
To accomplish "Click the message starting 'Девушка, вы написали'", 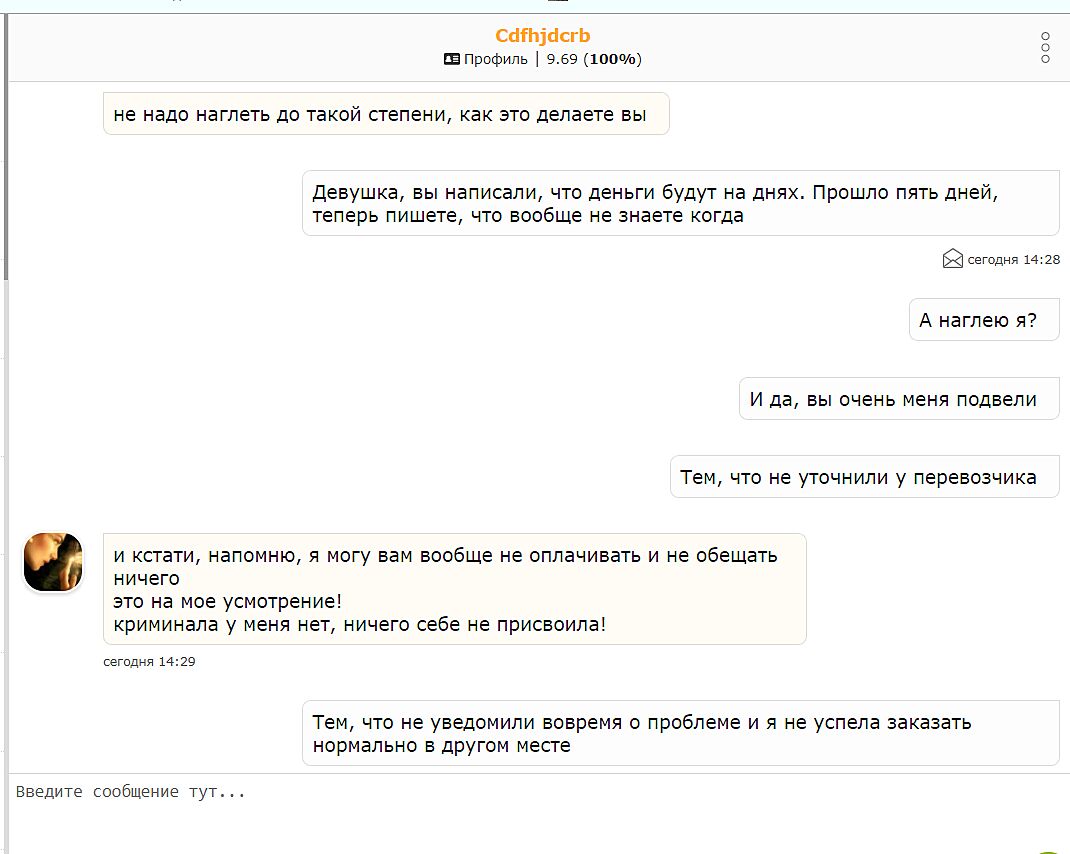I will pos(680,203).
